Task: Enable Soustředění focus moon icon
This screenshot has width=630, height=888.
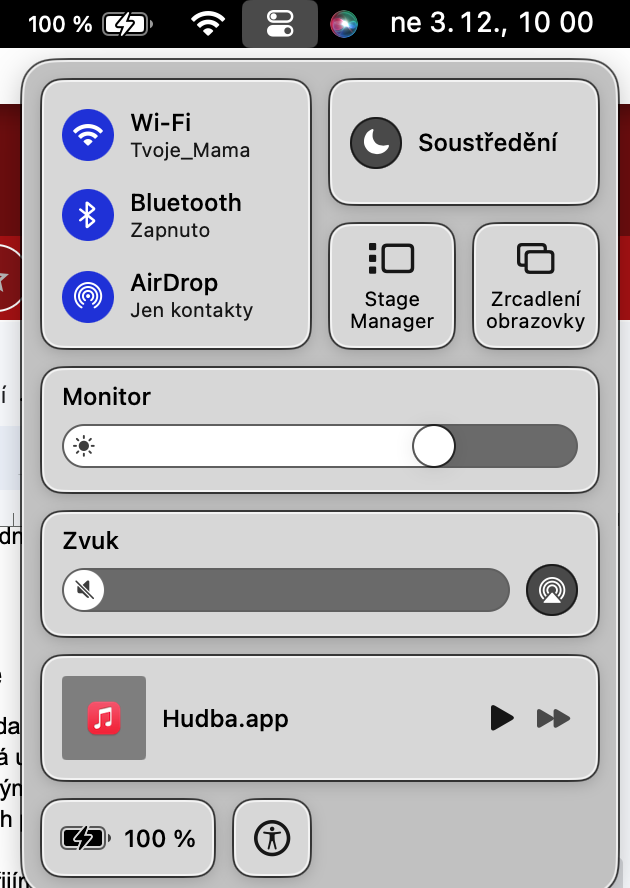Action: click(376, 143)
